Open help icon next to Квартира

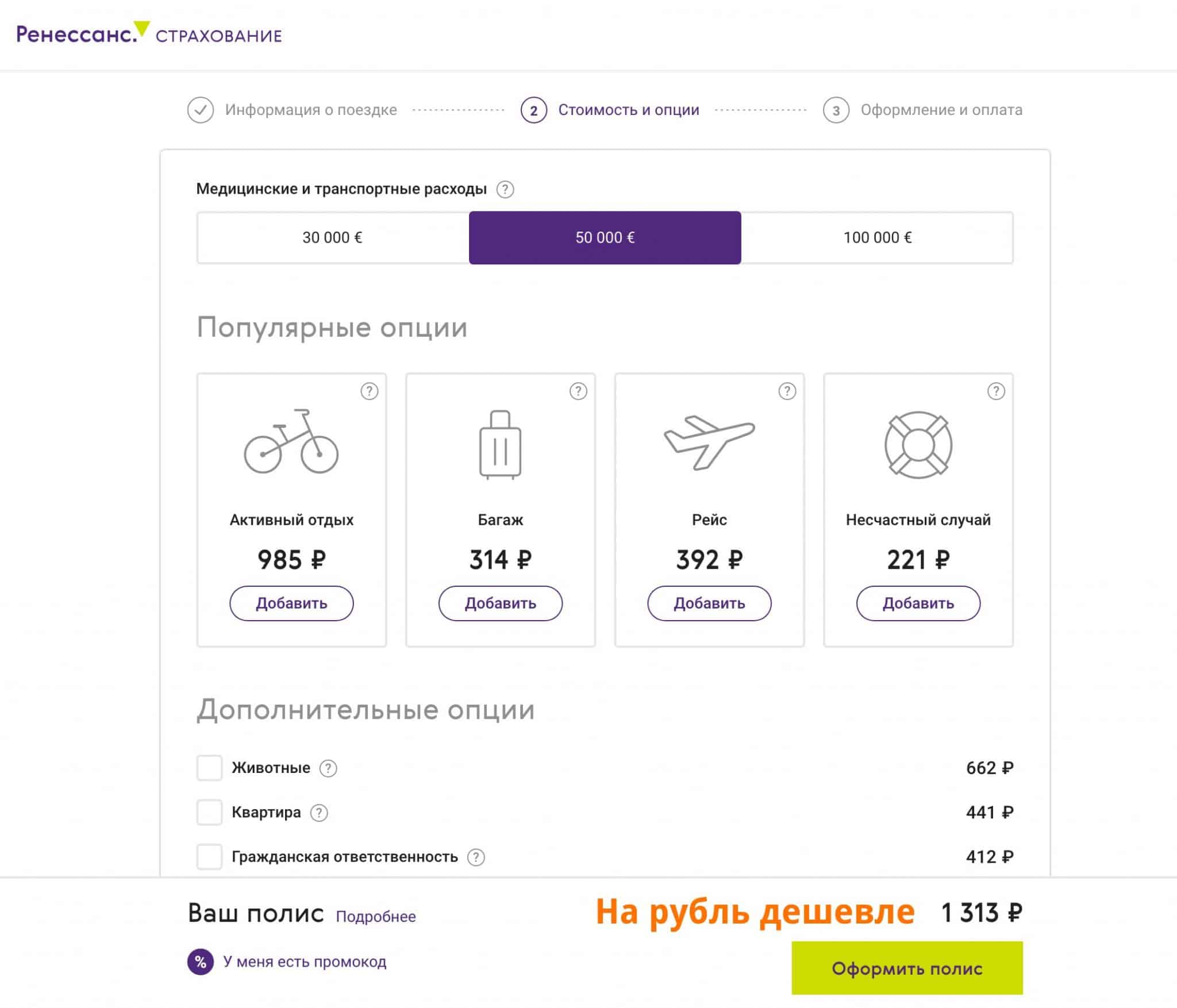(319, 813)
